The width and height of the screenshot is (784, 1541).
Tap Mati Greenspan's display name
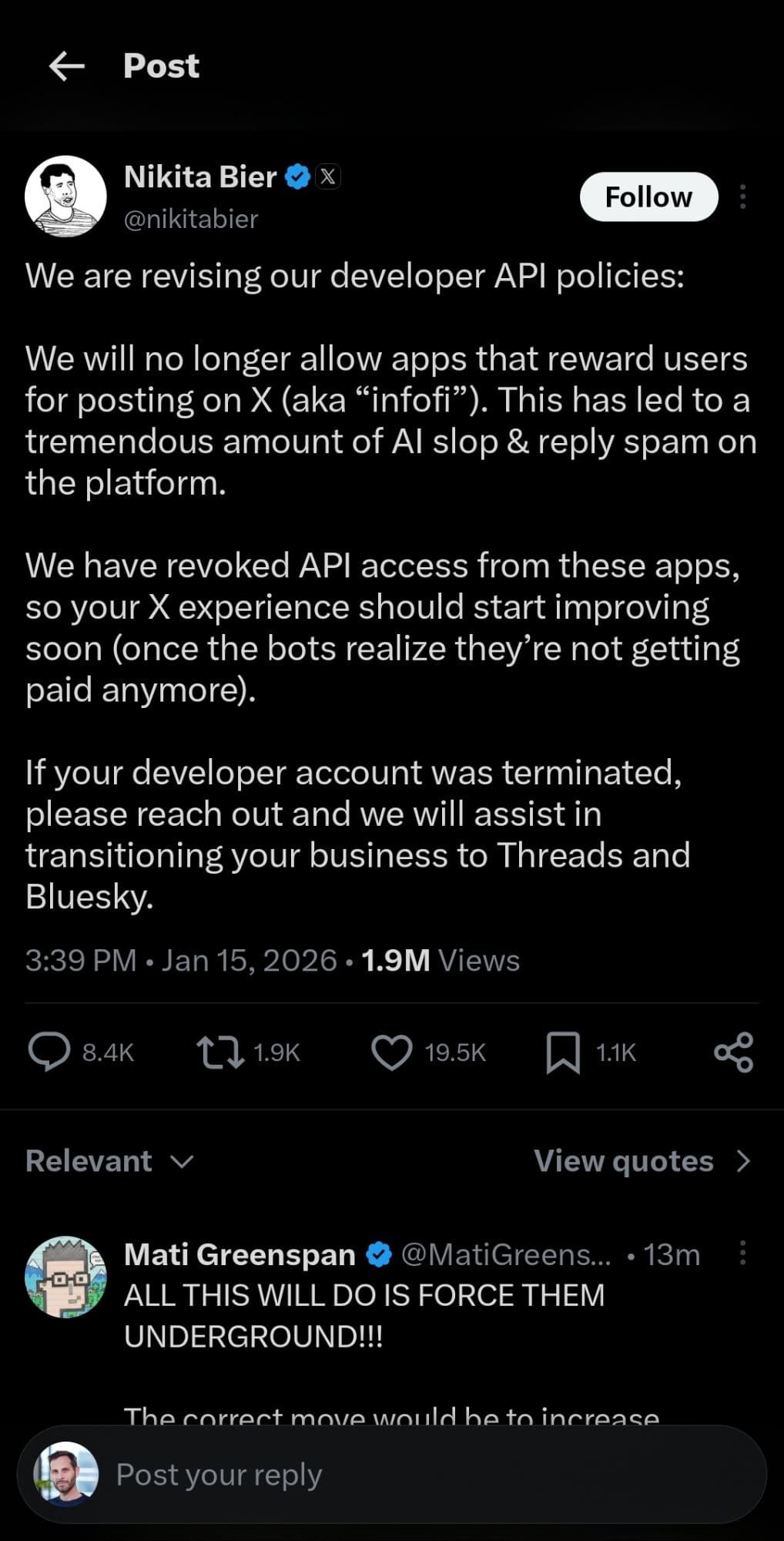tap(240, 1255)
